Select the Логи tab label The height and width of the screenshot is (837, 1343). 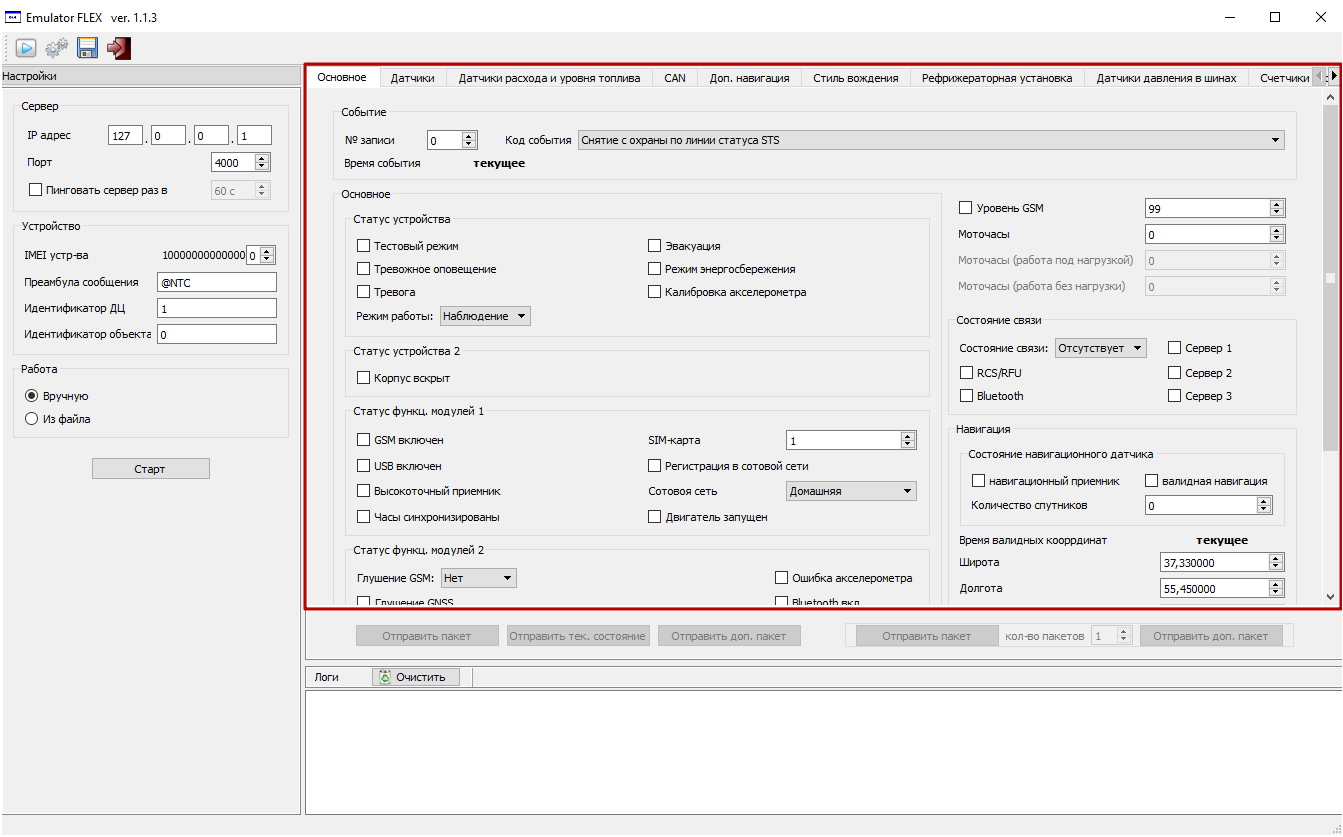pos(326,677)
